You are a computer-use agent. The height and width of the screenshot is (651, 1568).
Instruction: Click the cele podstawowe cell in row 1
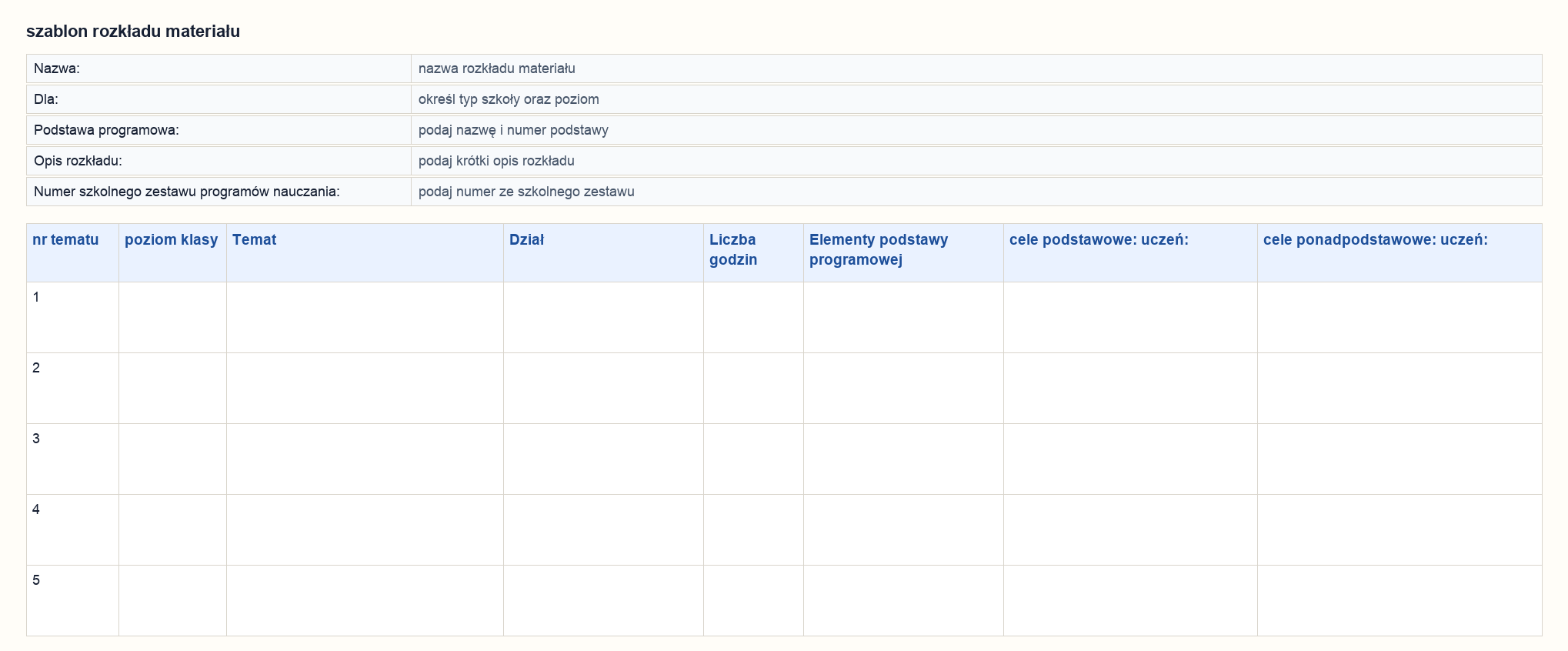click(1131, 318)
